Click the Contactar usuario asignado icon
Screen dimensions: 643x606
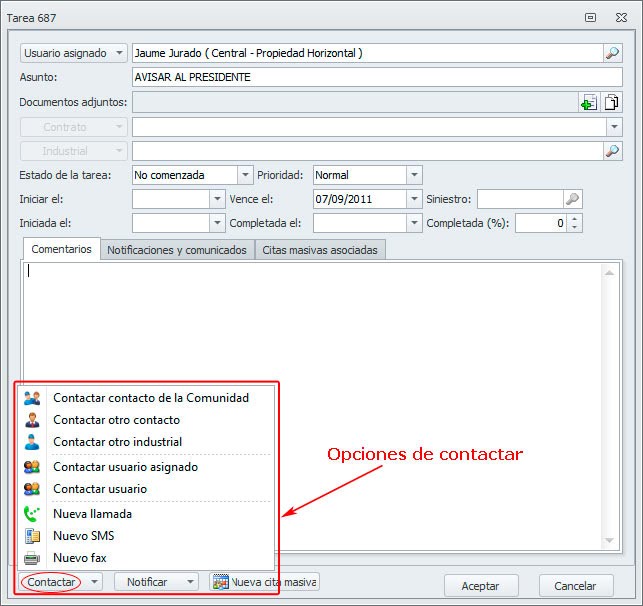coord(32,467)
